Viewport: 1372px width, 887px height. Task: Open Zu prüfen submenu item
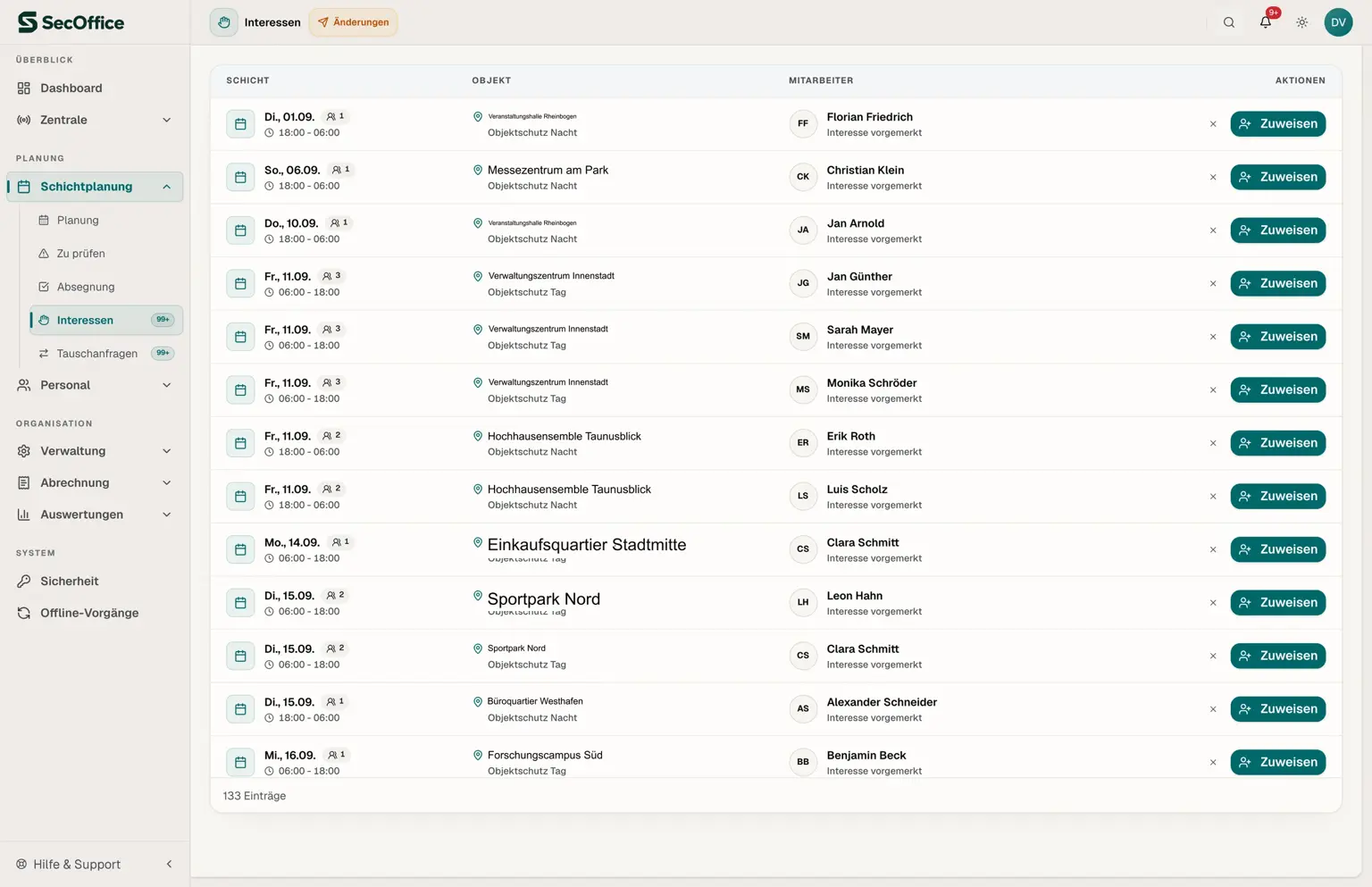tap(106, 254)
